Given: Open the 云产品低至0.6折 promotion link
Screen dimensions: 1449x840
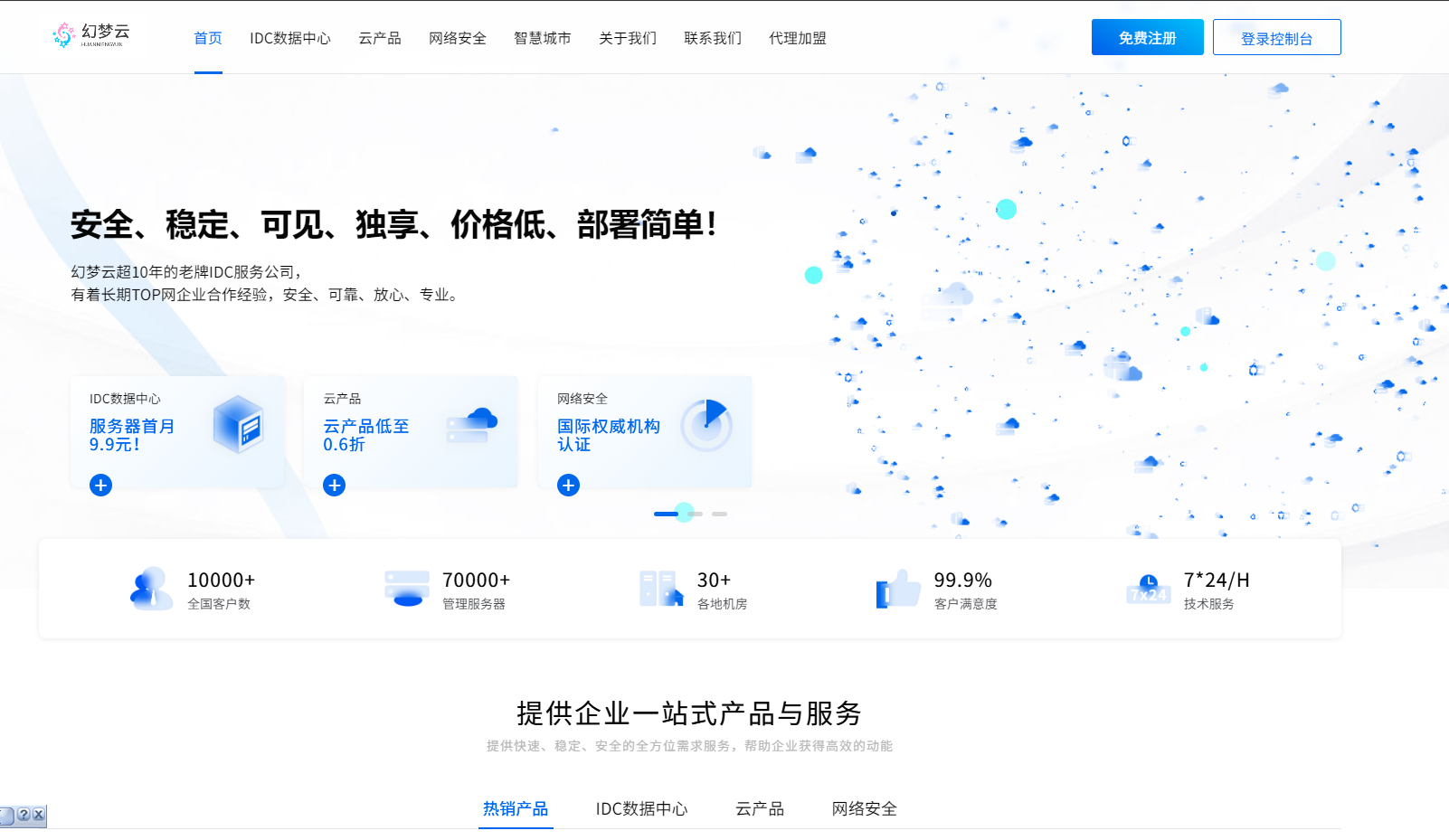Looking at the screenshot, I should [x=366, y=435].
